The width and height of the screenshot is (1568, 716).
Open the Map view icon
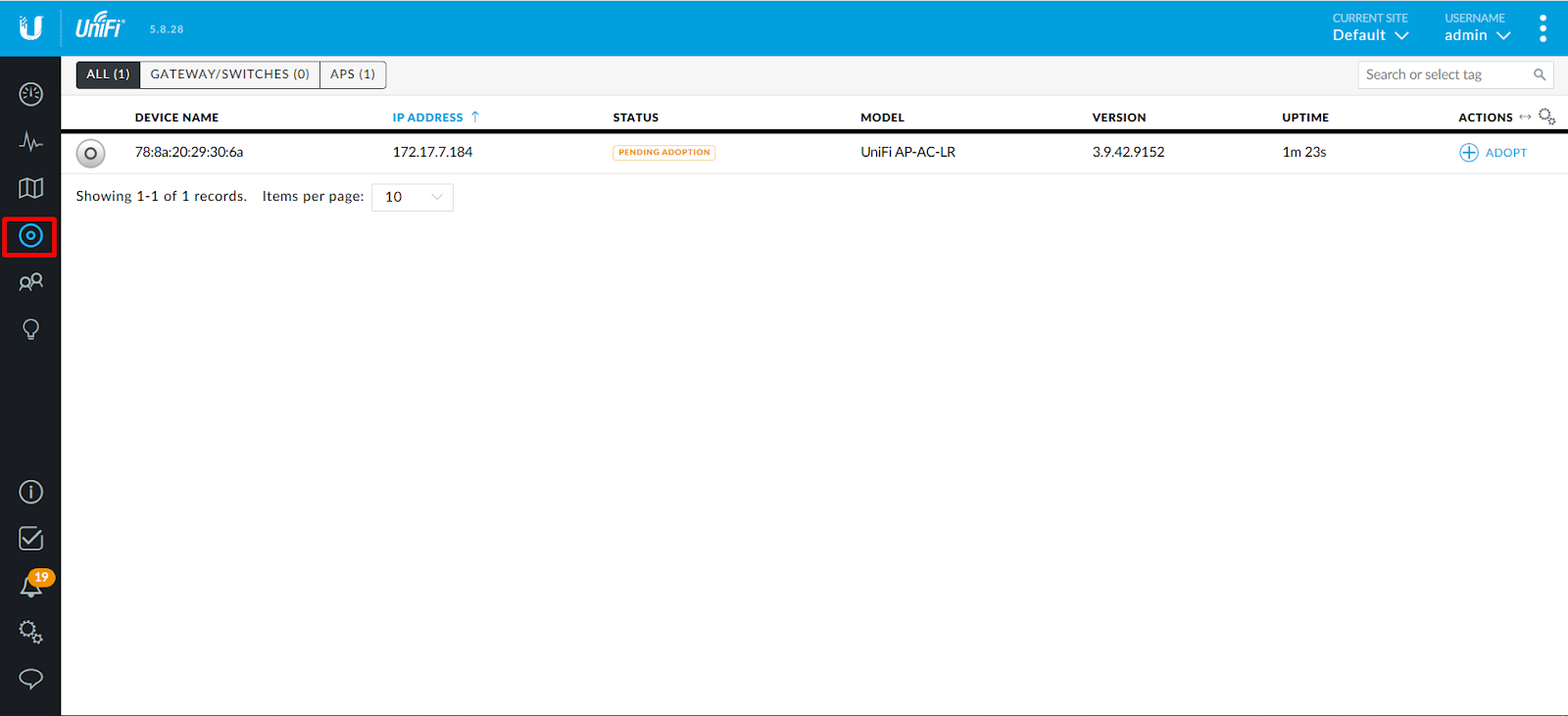click(x=30, y=188)
